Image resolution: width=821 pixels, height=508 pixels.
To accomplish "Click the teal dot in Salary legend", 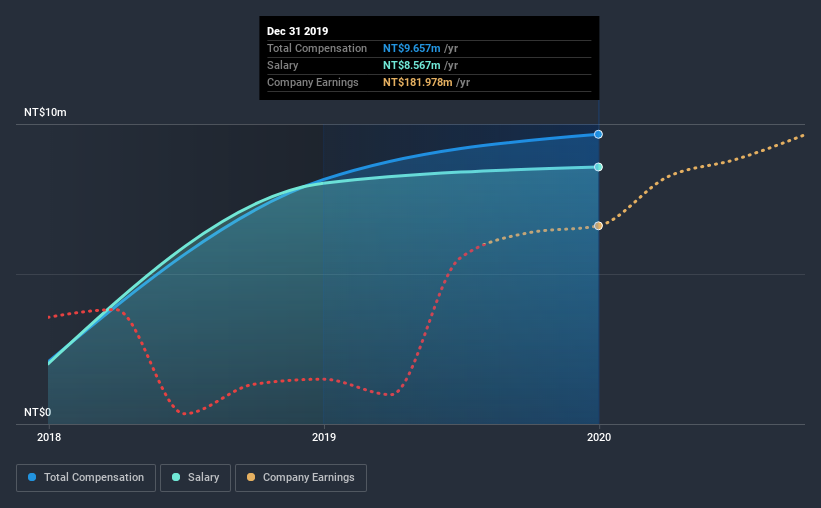I will [x=176, y=477].
